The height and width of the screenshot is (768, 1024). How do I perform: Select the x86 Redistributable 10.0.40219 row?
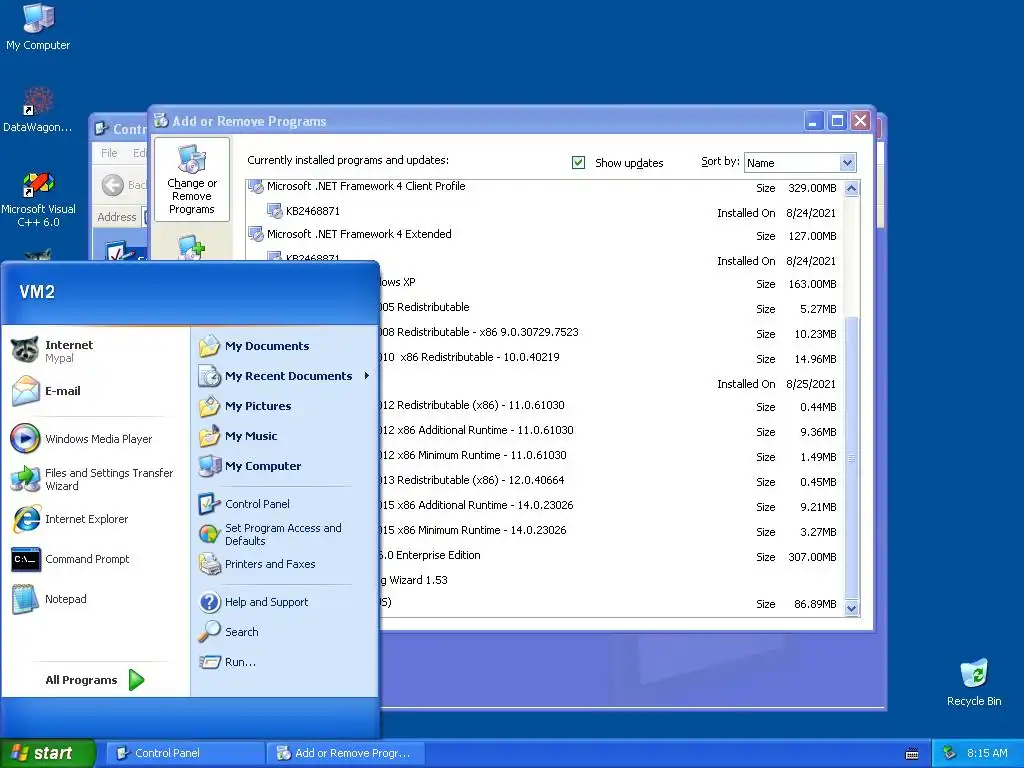[610, 358]
